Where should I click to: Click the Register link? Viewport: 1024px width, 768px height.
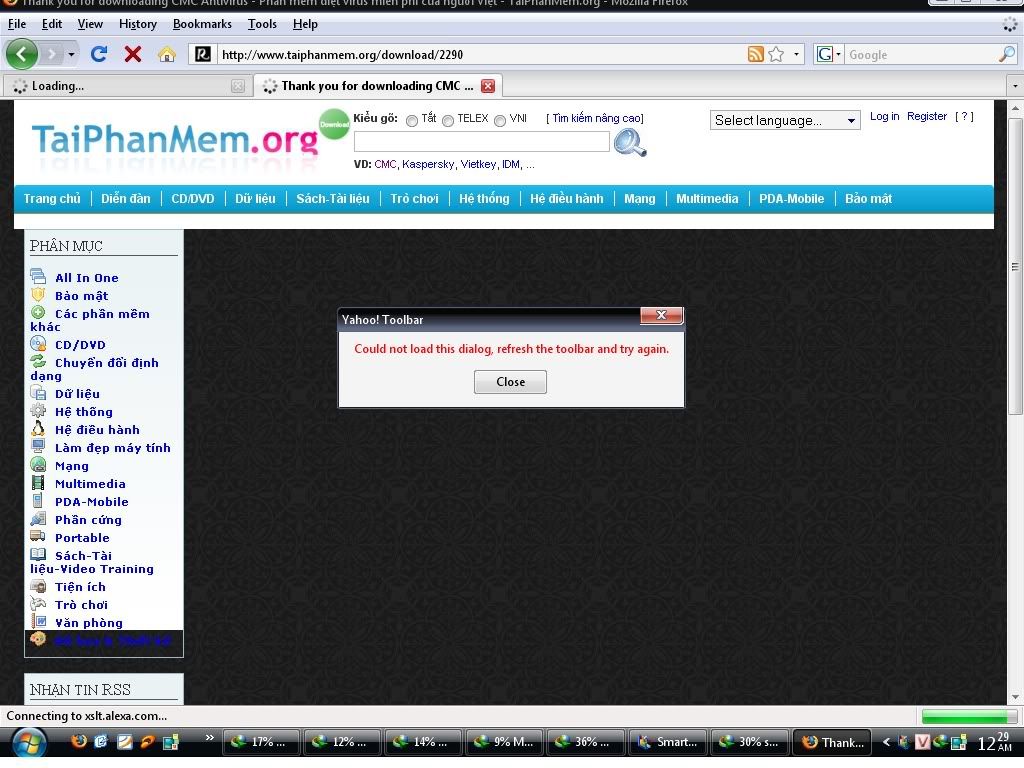pos(926,116)
